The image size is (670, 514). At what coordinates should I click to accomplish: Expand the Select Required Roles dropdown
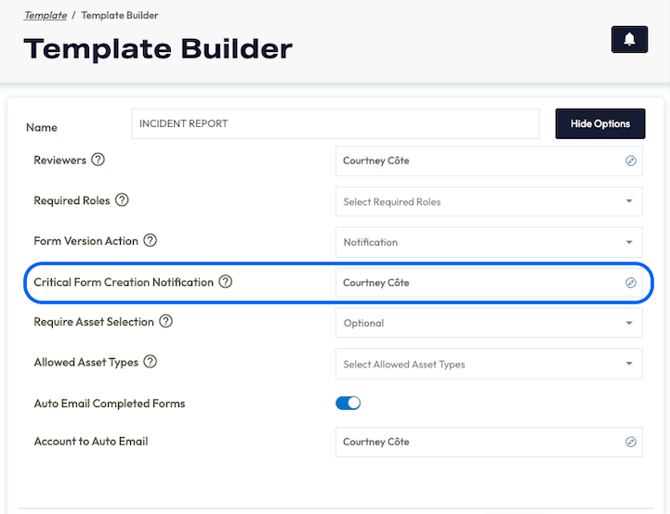[489, 201]
